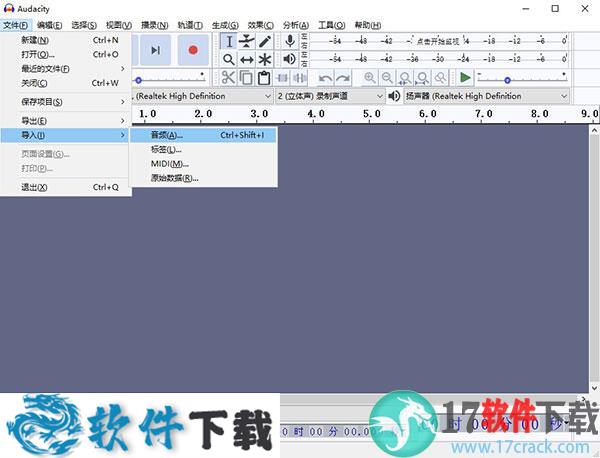Choose 打开(O)... from the File menu
The image size is (600, 458).
point(66,54)
